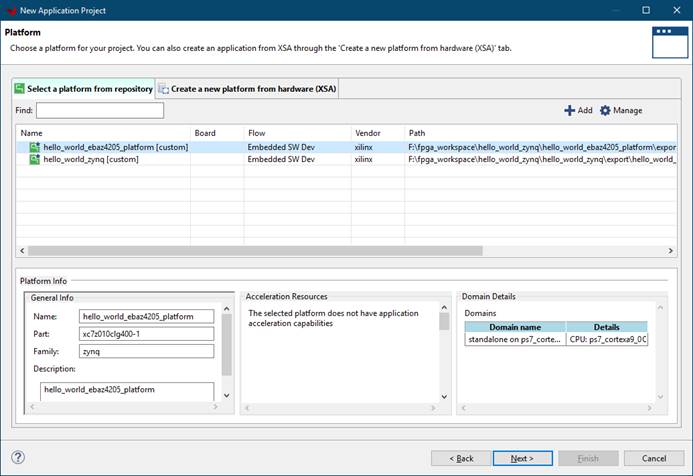Cancel the New Application Project wizard
The width and height of the screenshot is (693, 476).
653,458
